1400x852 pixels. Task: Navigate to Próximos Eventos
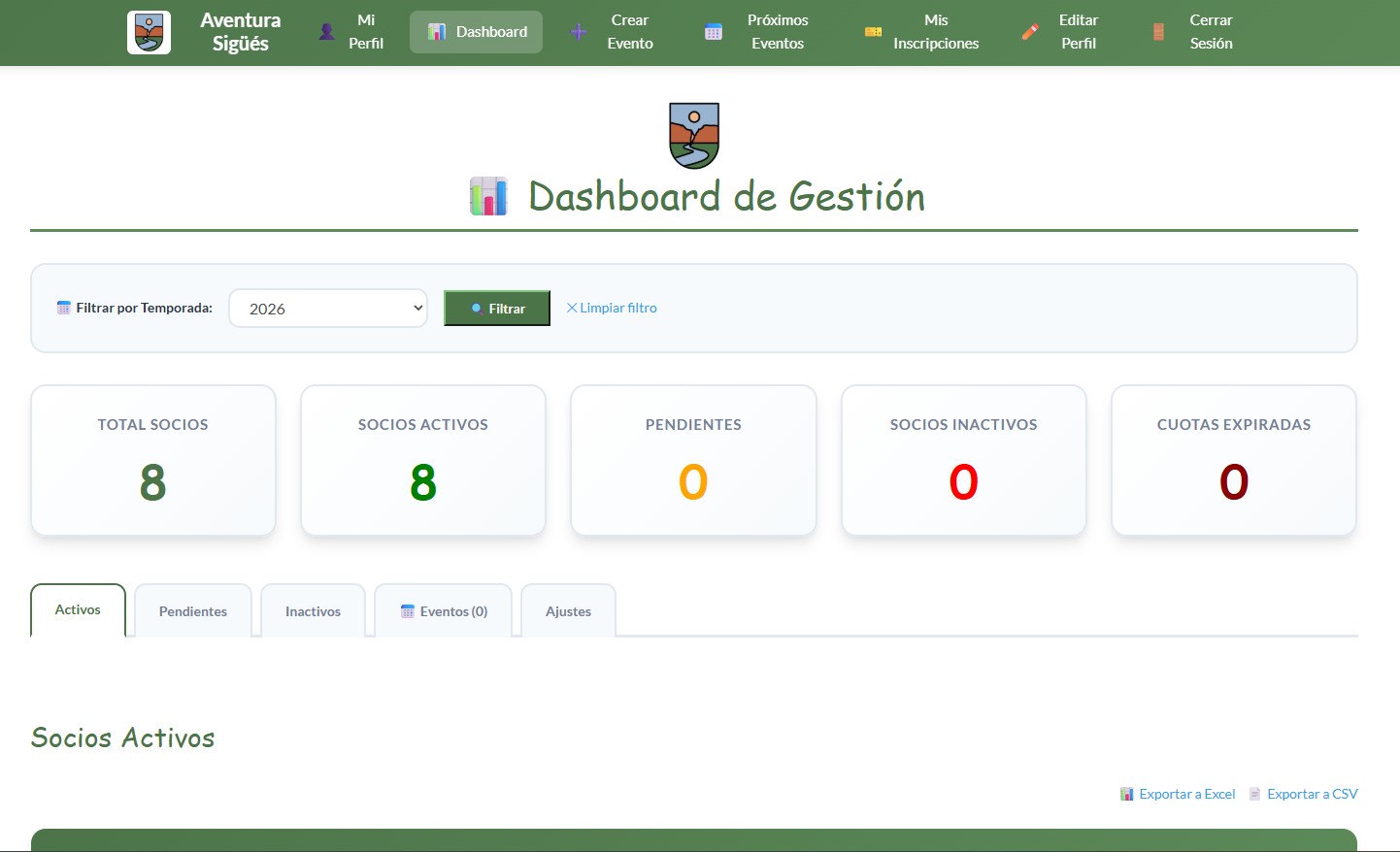[x=757, y=32]
